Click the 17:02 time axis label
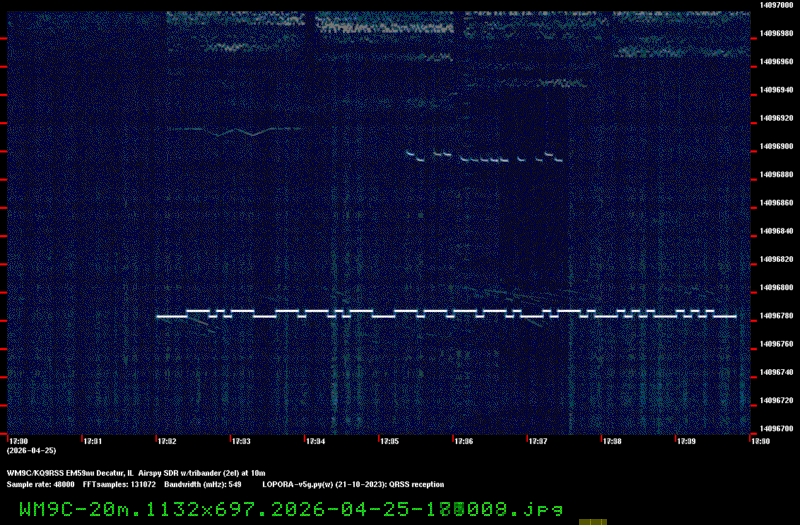Viewport: 800px width, 525px height. tap(167, 441)
